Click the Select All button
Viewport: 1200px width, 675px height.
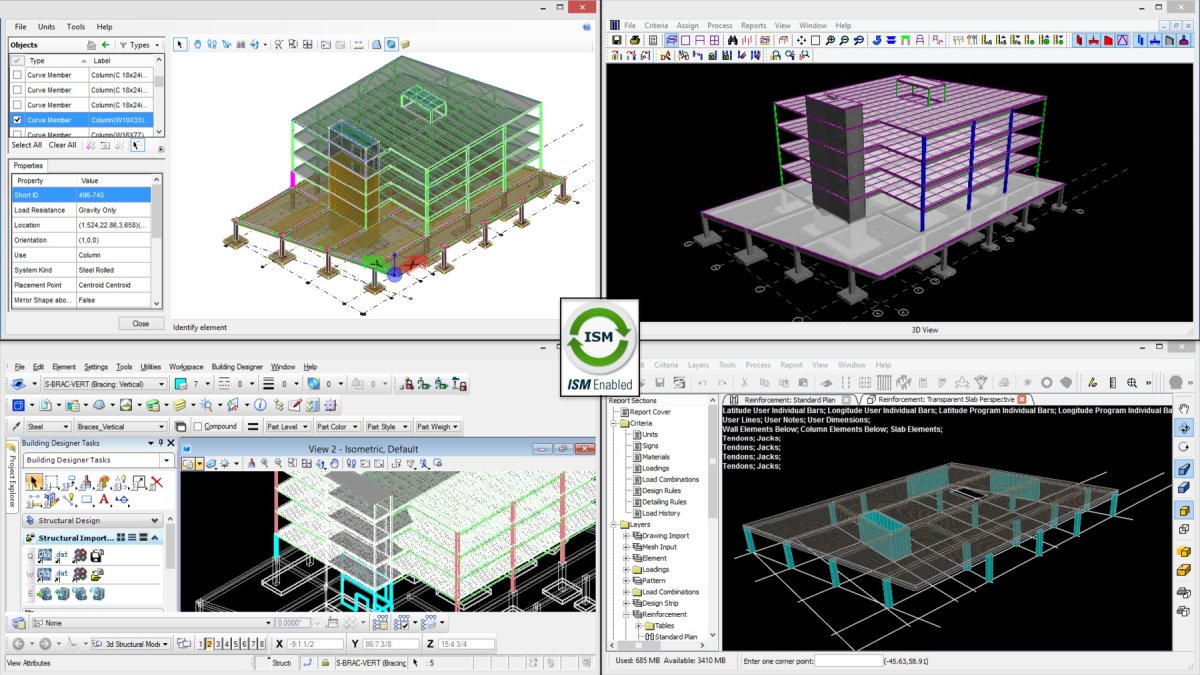27,145
